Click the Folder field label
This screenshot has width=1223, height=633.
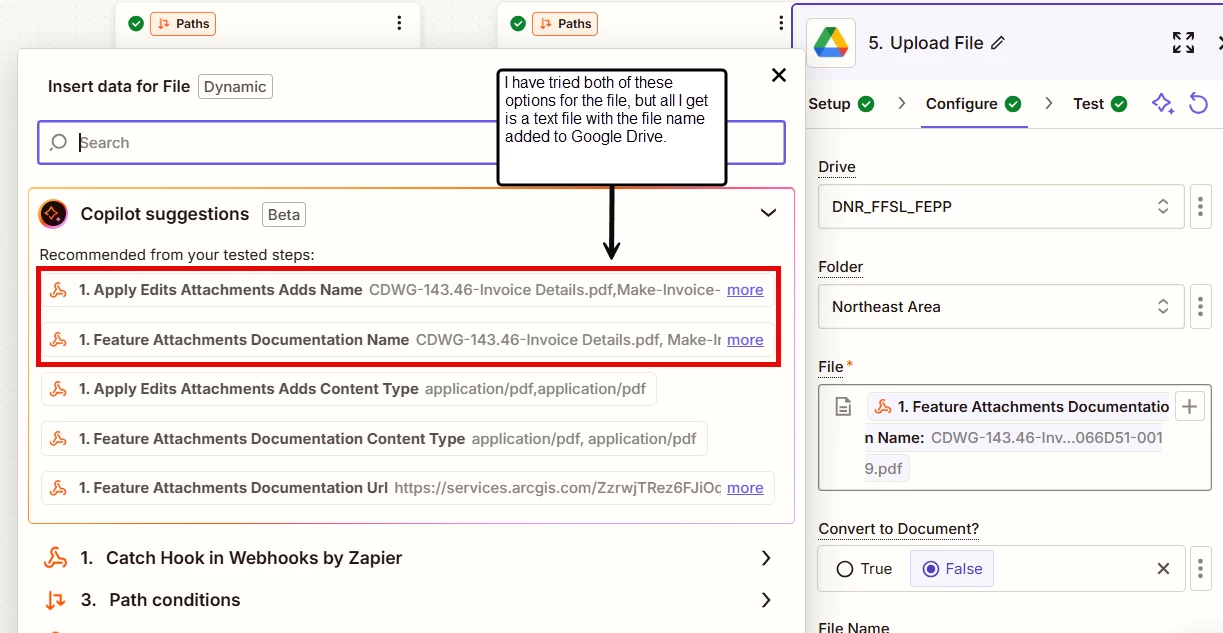pyautogui.click(x=841, y=267)
